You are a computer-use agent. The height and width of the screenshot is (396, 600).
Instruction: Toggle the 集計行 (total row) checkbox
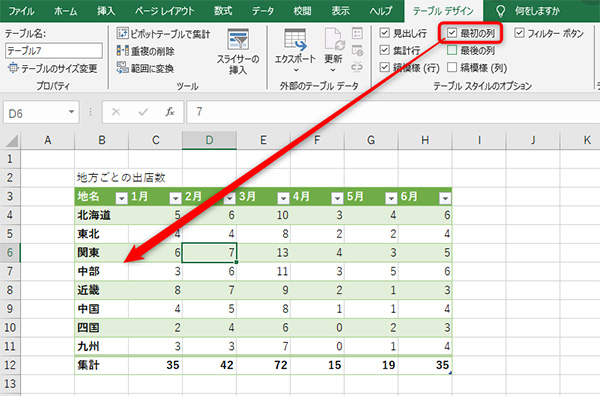385,50
